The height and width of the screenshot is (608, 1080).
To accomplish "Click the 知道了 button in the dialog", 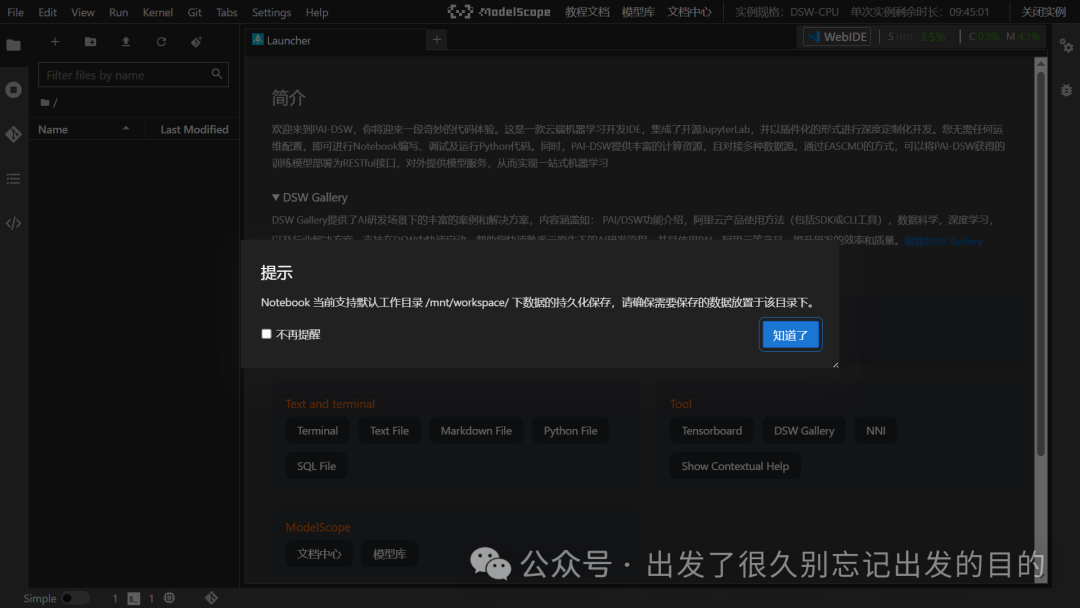I will [x=790, y=334].
